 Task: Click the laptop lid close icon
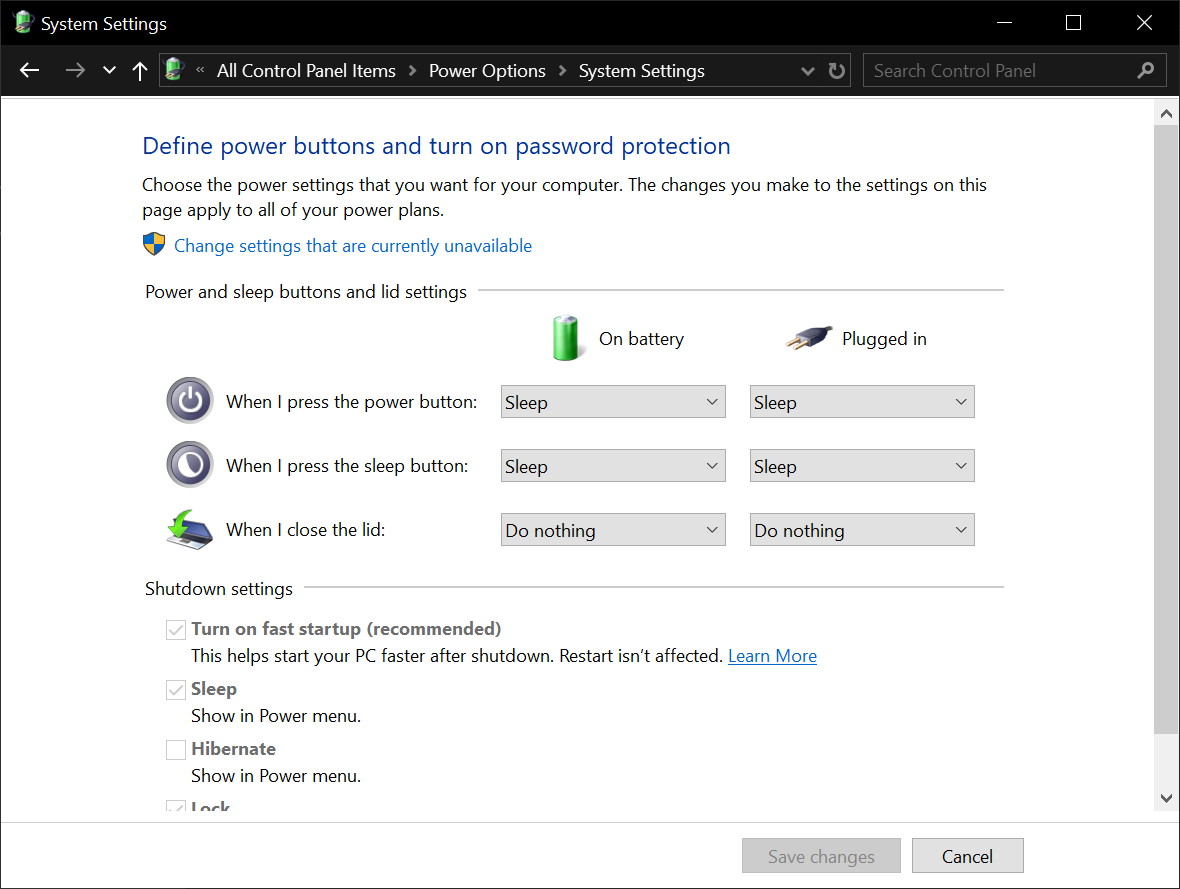190,529
